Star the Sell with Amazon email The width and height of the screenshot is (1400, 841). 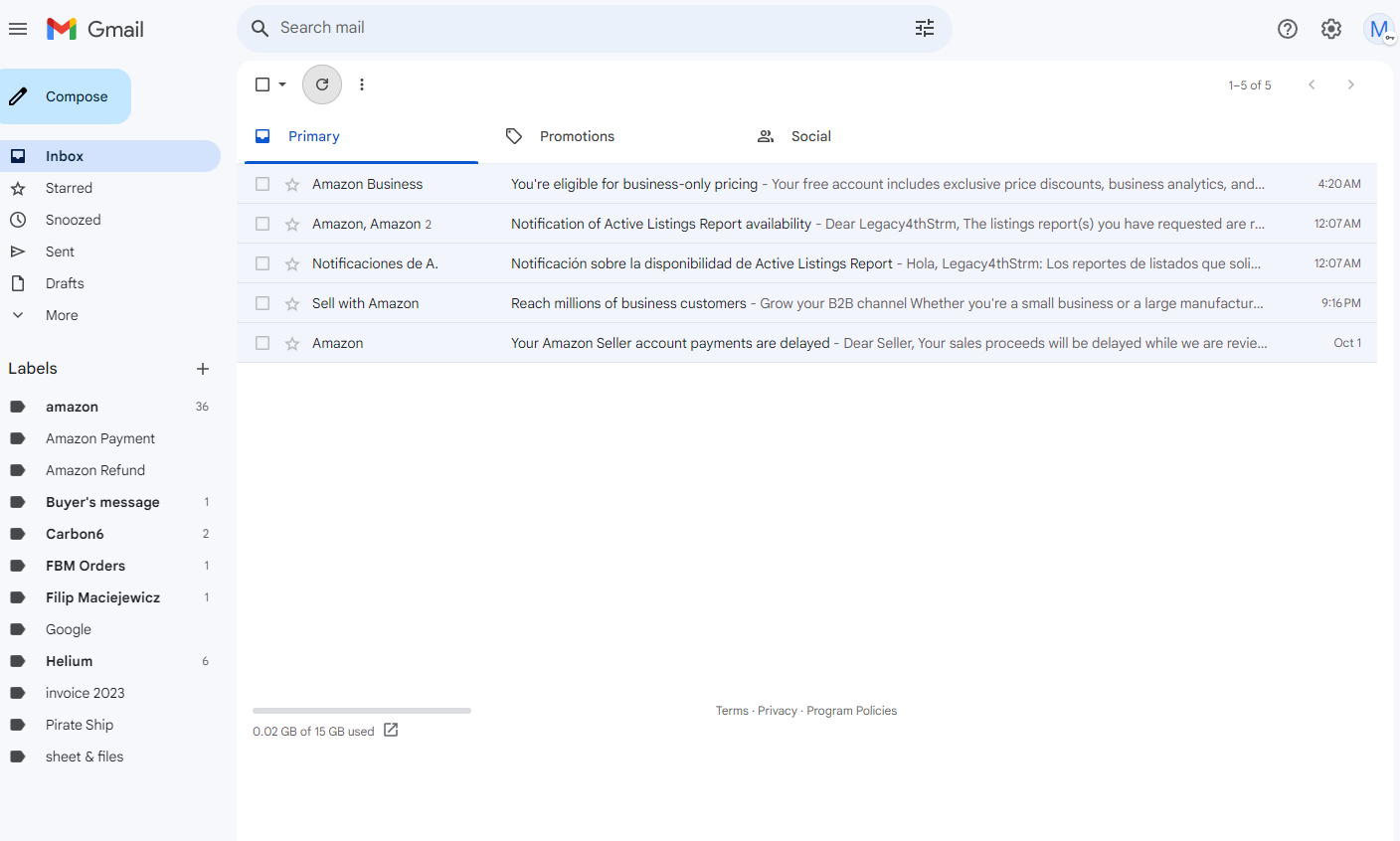click(x=292, y=303)
